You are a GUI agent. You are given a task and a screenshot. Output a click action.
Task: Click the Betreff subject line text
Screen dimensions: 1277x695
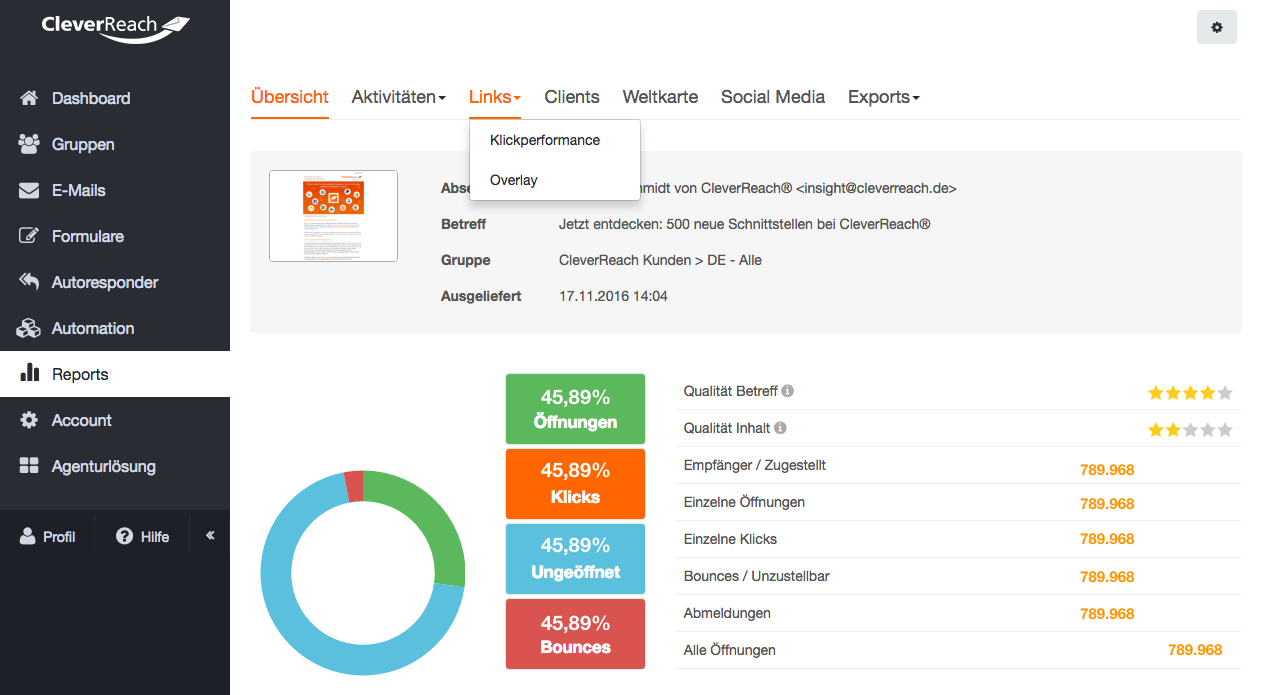point(744,224)
